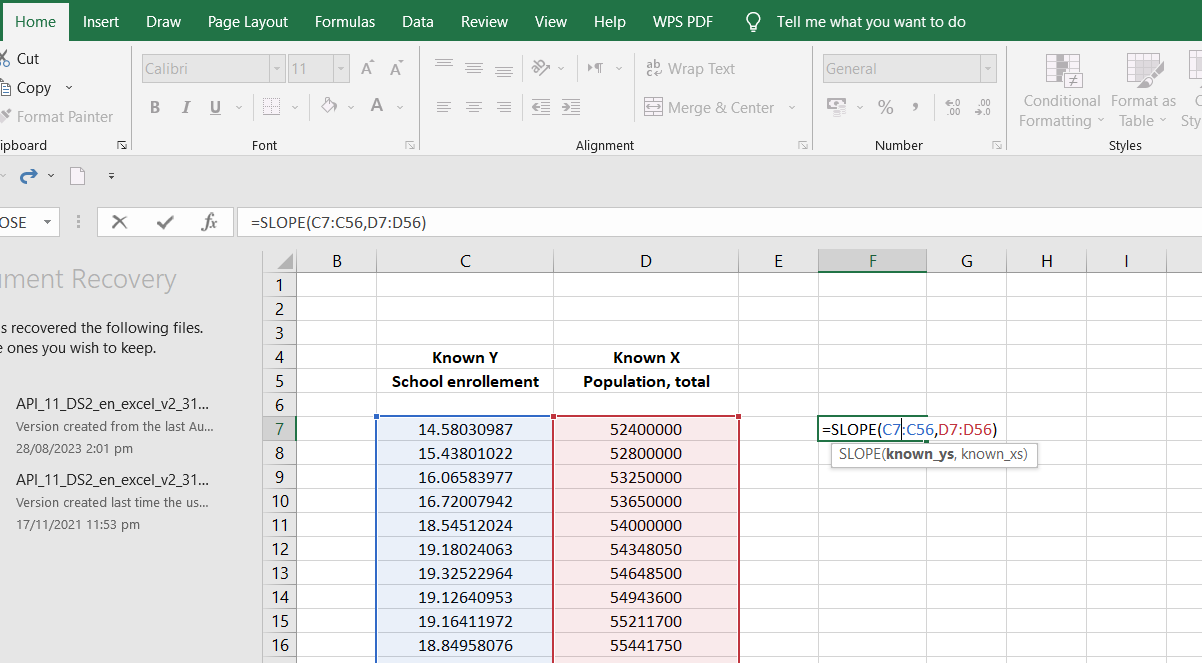Open recovered file dated 17/11/2021
The width and height of the screenshot is (1202, 663).
[114, 501]
